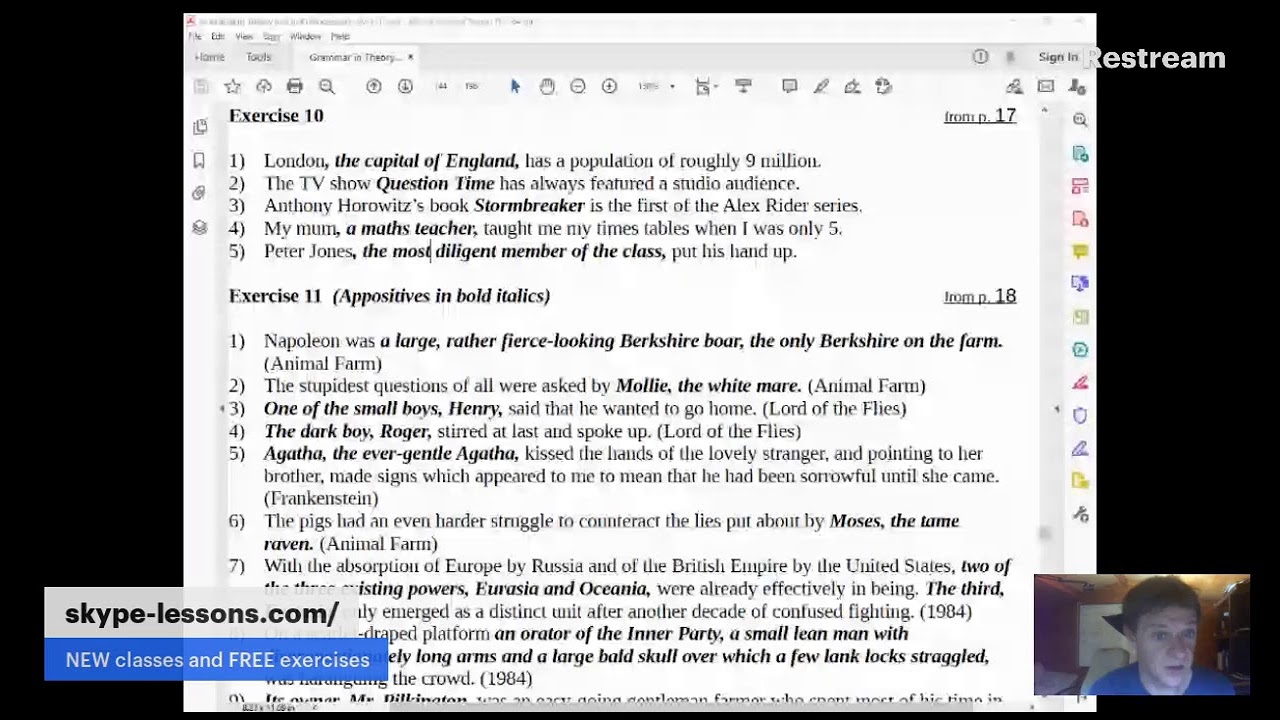Open the Sign menu
The height and width of the screenshot is (720, 1280).
271,36
